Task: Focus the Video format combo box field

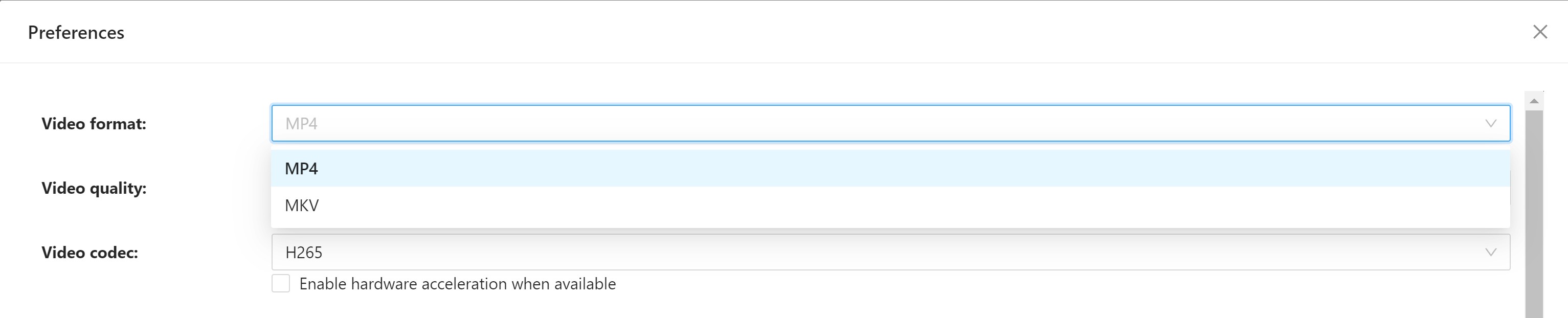Action: [x=890, y=123]
